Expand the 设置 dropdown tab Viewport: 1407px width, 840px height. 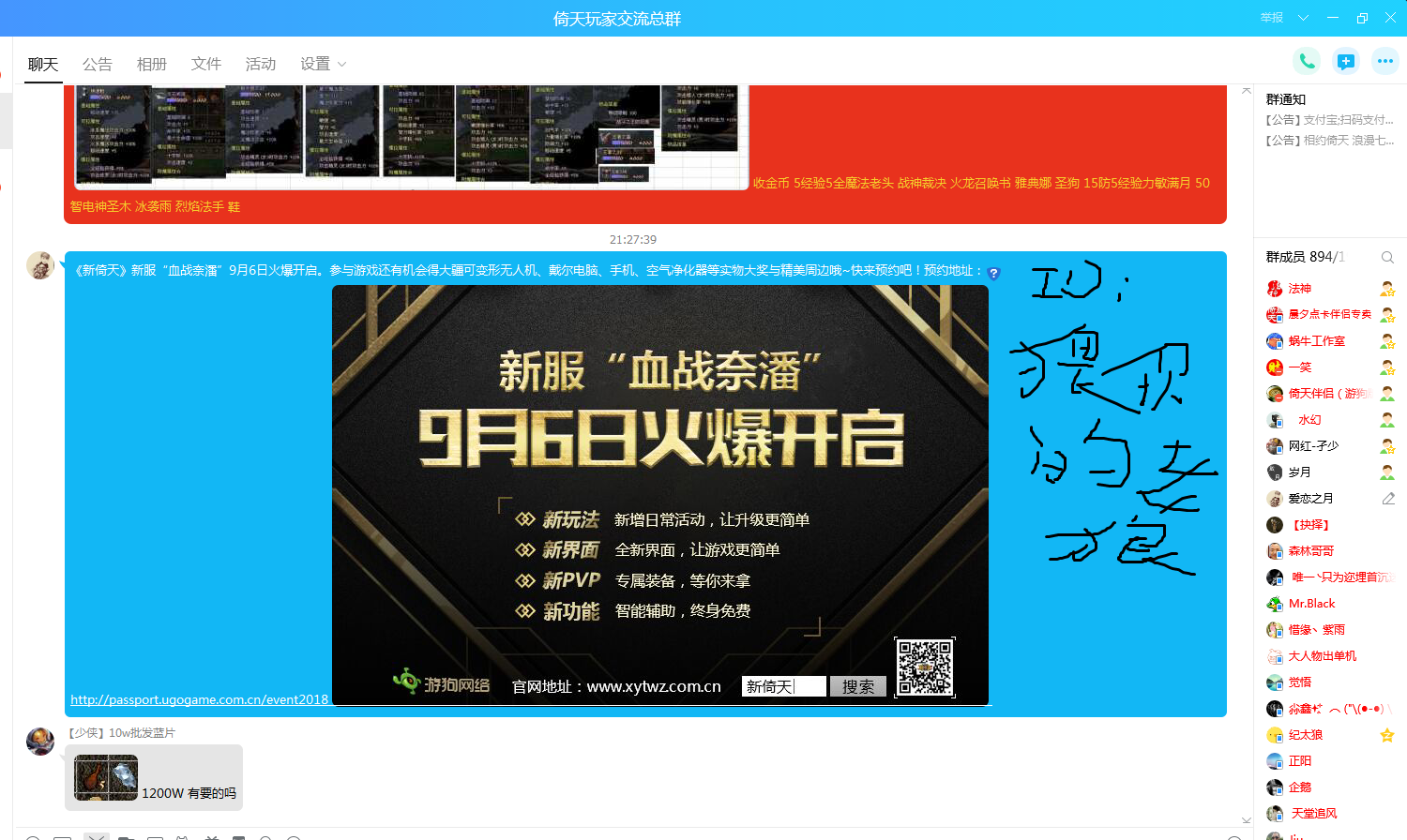323,64
